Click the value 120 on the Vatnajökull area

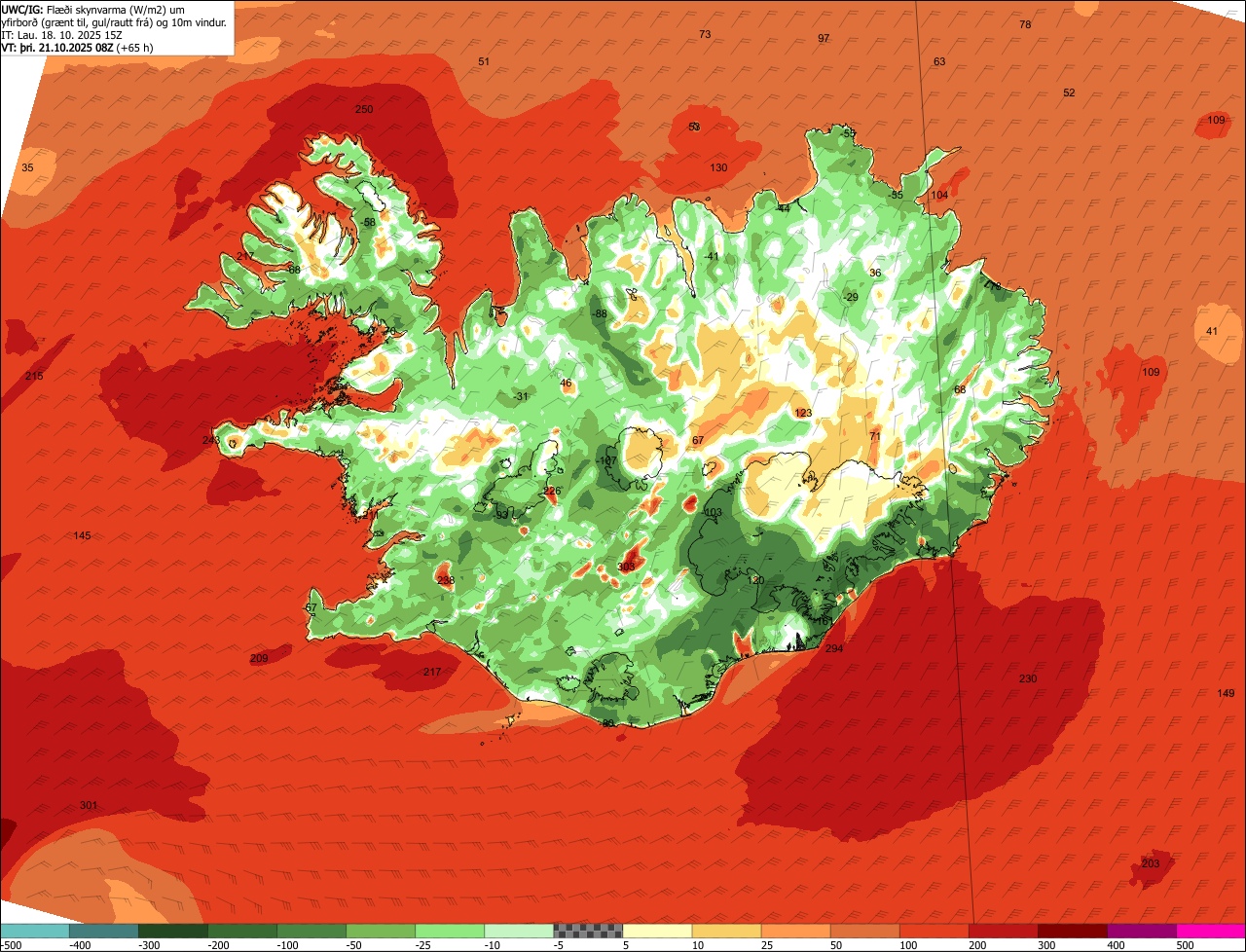[x=755, y=579]
